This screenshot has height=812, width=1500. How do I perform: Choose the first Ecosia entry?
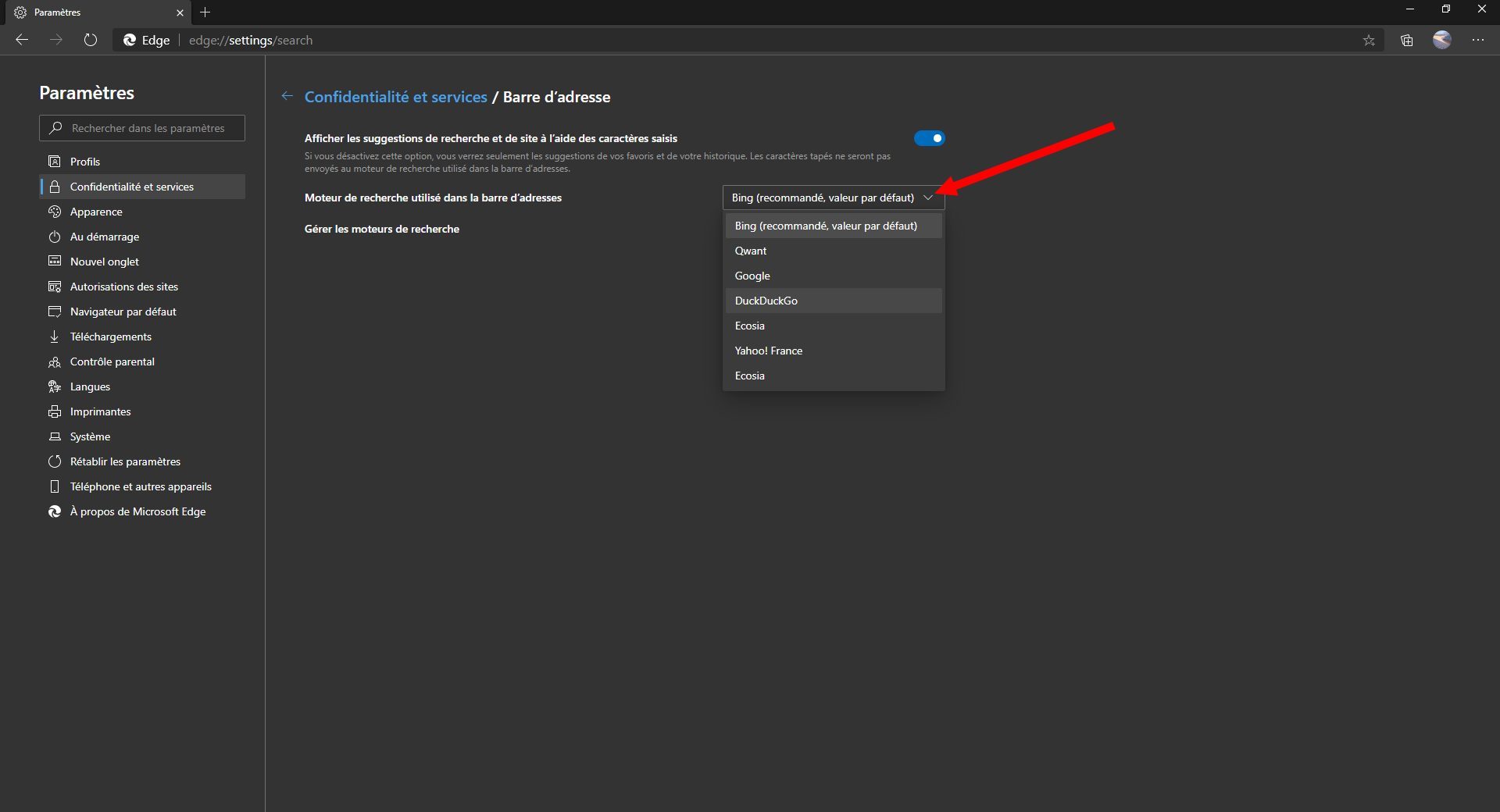click(834, 326)
